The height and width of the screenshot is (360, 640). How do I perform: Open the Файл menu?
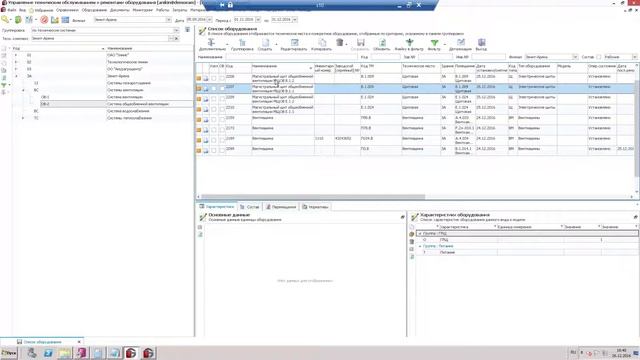[x=11, y=10]
